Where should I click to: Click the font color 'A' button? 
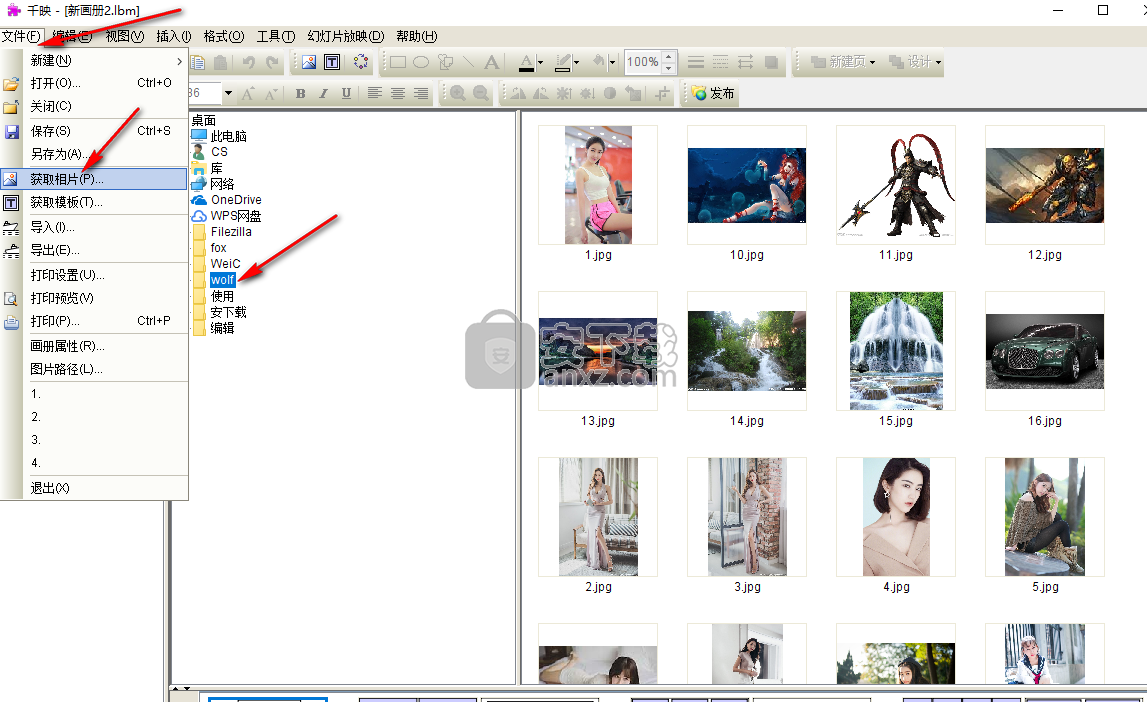pyautogui.click(x=527, y=63)
